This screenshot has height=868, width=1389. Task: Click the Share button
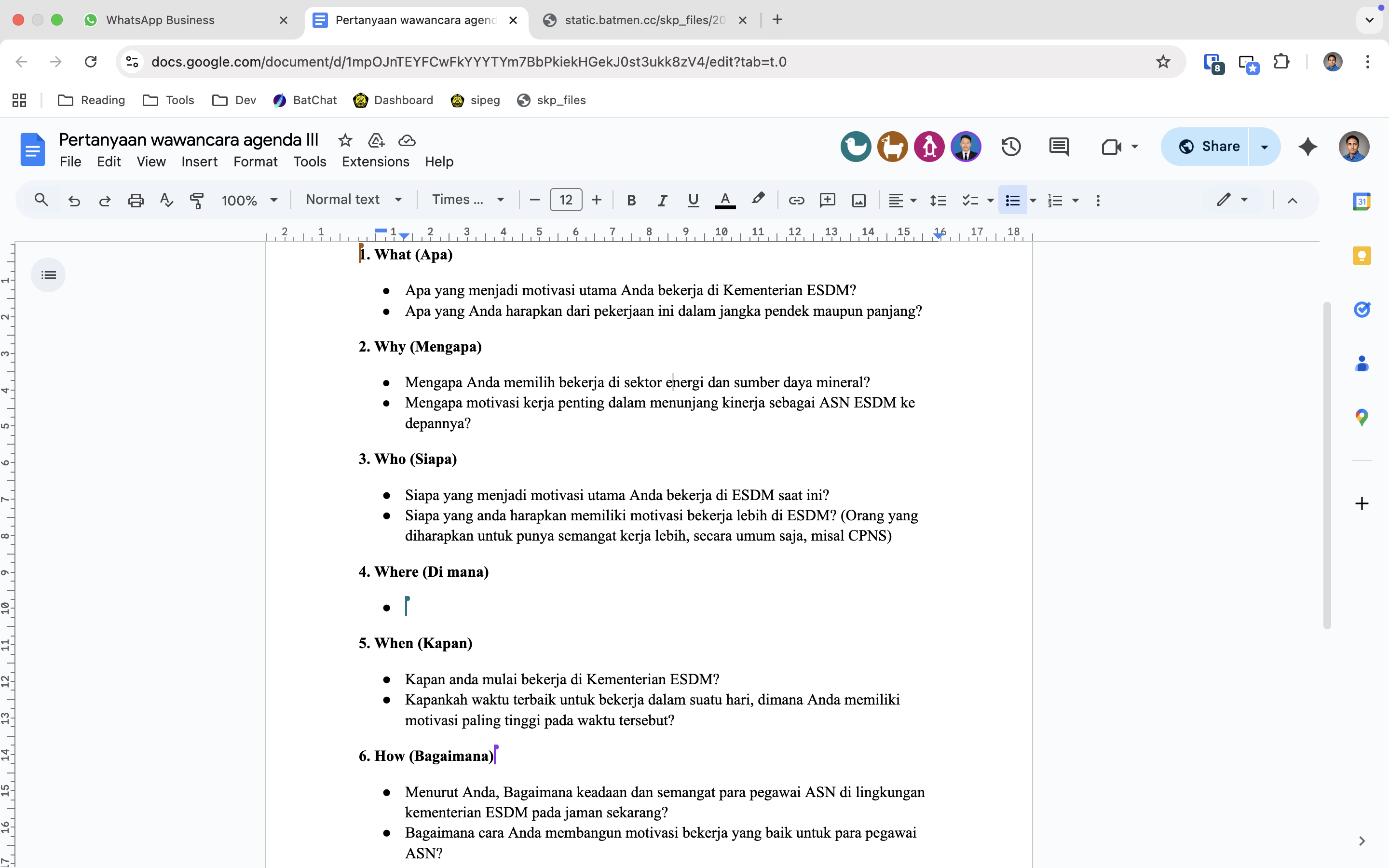(x=1208, y=147)
